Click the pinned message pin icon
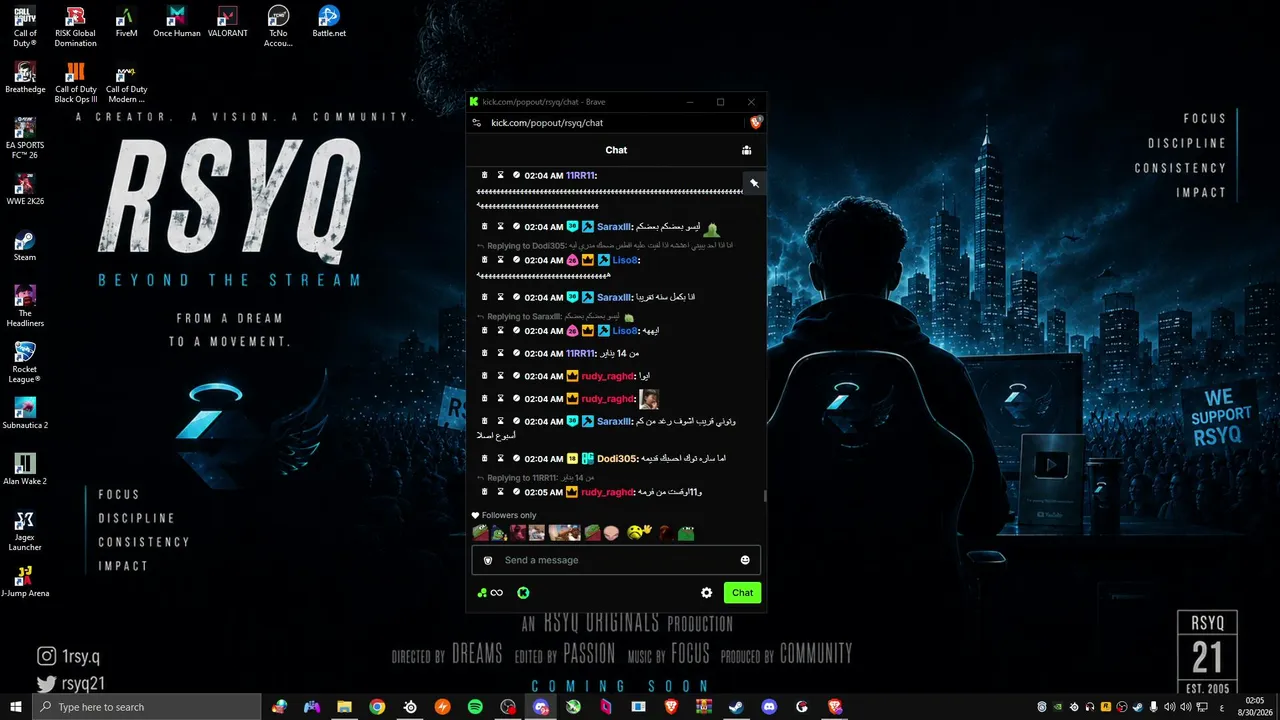The height and width of the screenshot is (720, 1280). (x=755, y=183)
